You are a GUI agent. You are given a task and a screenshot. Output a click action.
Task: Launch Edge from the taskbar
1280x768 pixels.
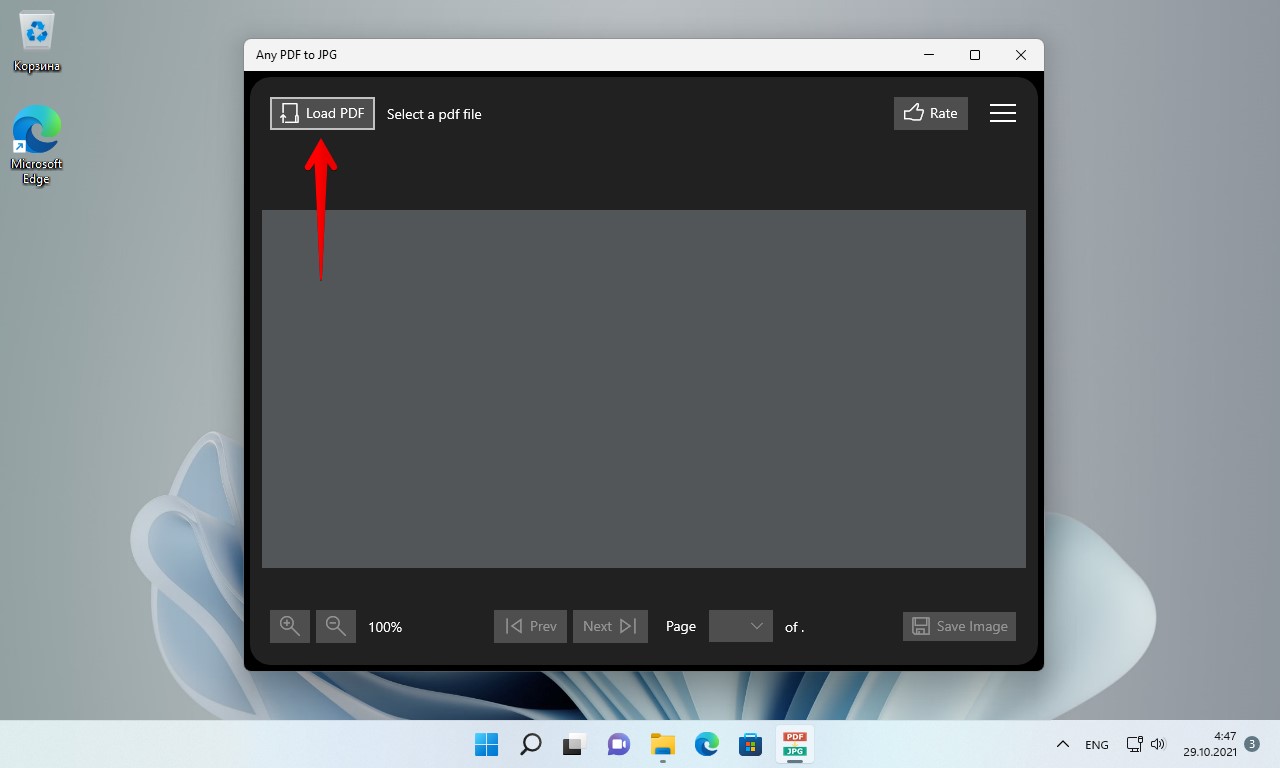(x=706, y=744)
